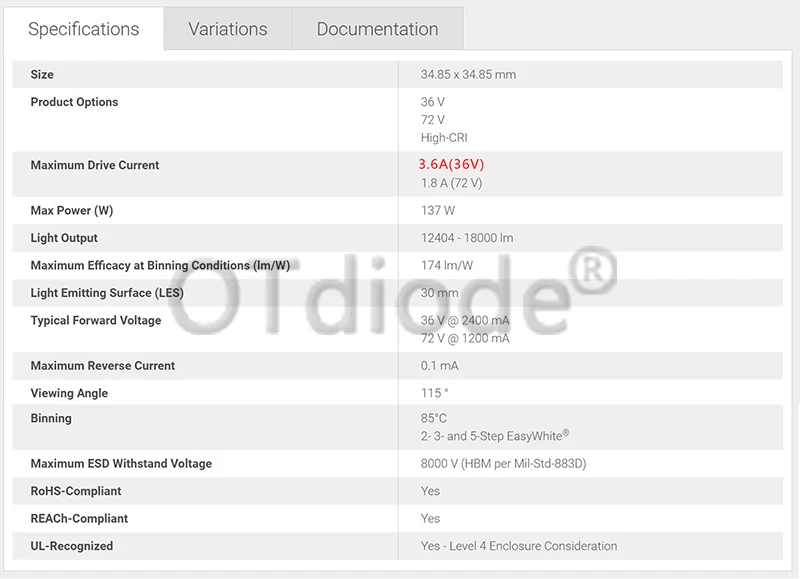Viewport: 800px width, 579px height.
Task: Switch to the Variations tab
Action: coord(228,29)
